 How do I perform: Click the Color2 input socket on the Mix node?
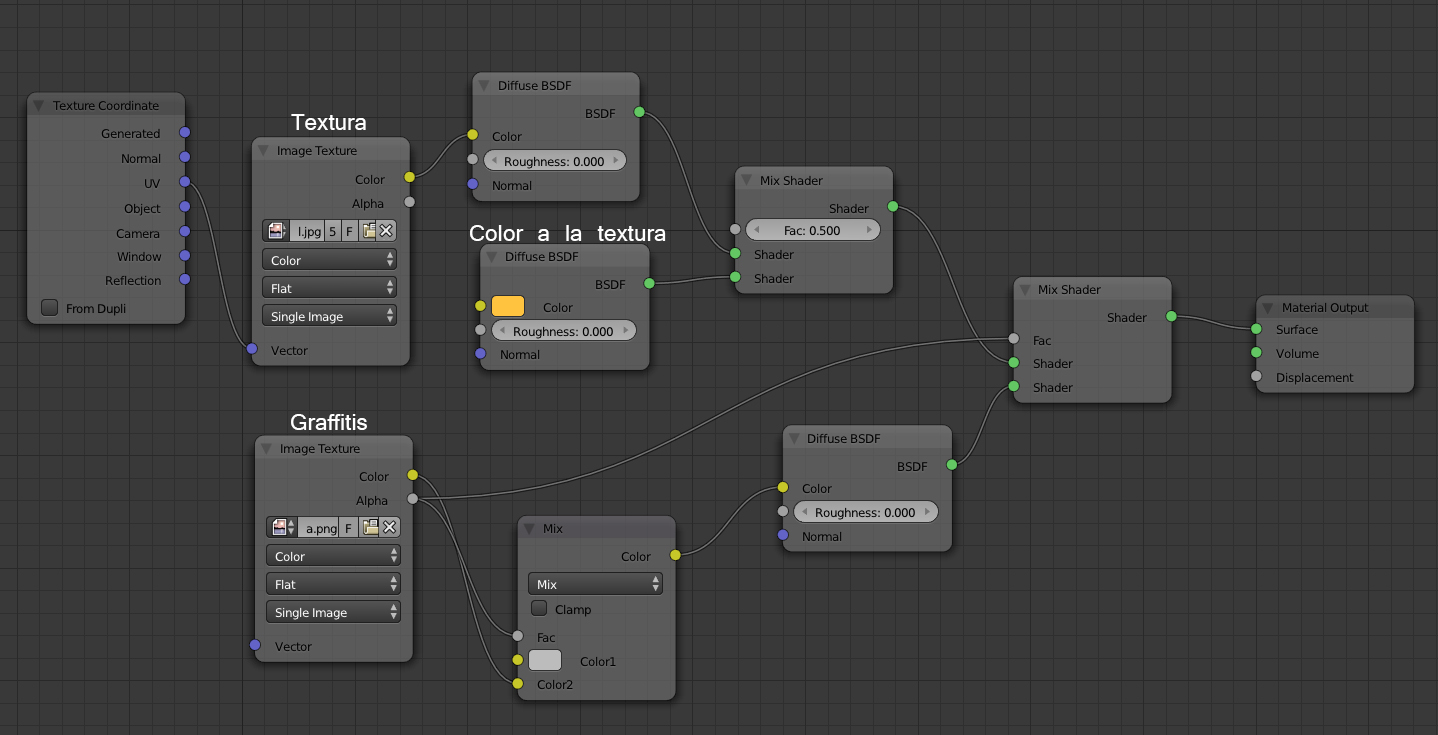pos(517,684)
